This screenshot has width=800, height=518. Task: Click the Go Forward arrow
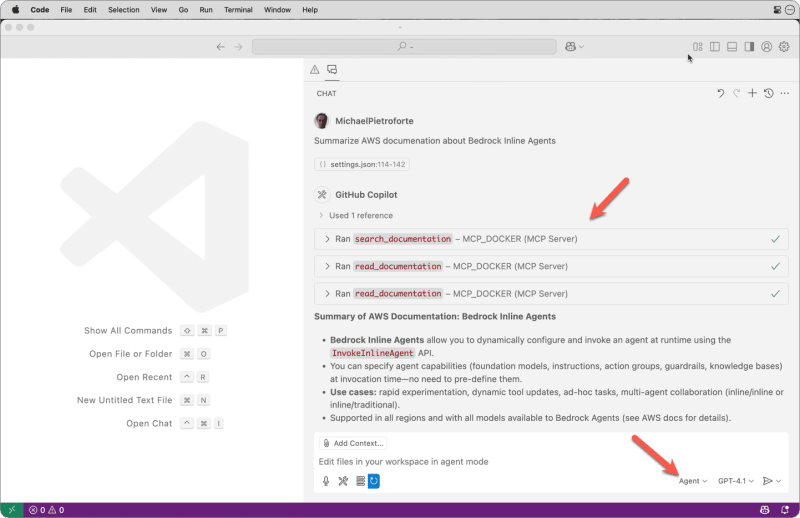[238, 47]
